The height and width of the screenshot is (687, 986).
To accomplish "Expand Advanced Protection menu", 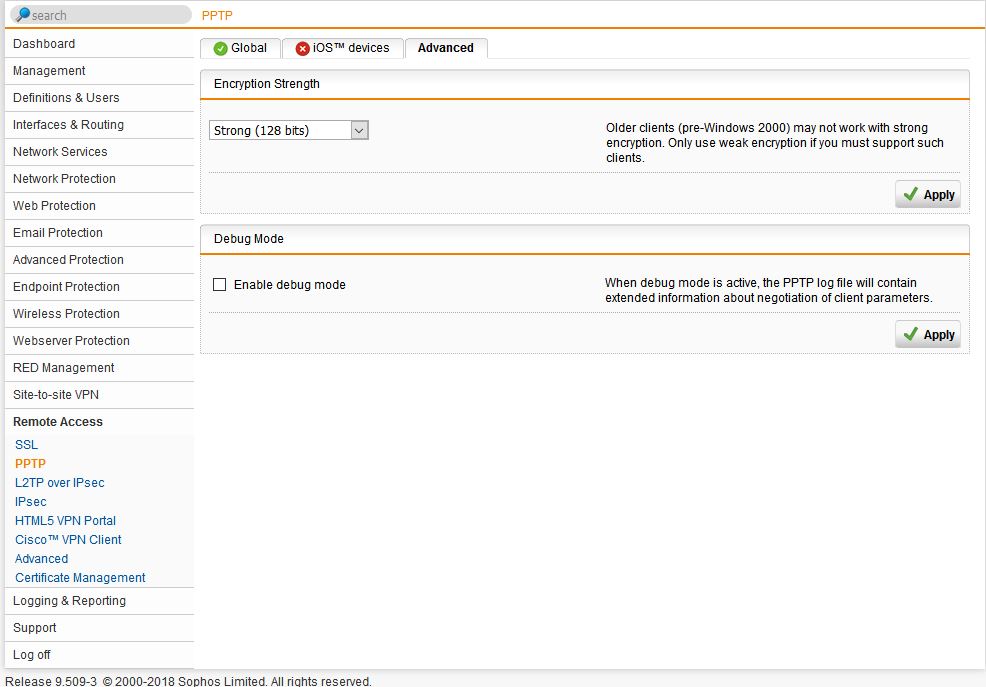I will [99, 260].
